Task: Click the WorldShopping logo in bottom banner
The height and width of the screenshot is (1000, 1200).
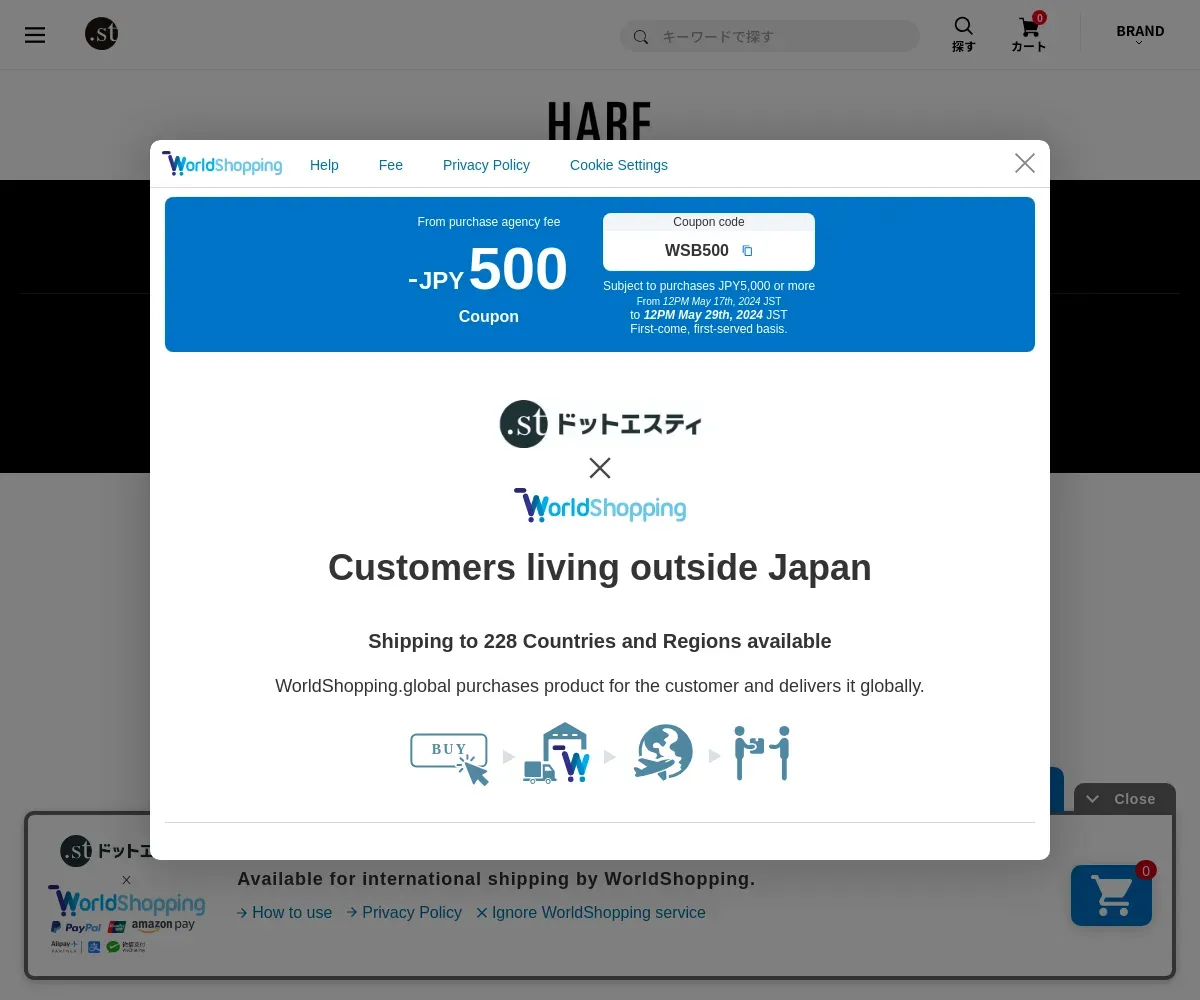Action: [127, 902]
